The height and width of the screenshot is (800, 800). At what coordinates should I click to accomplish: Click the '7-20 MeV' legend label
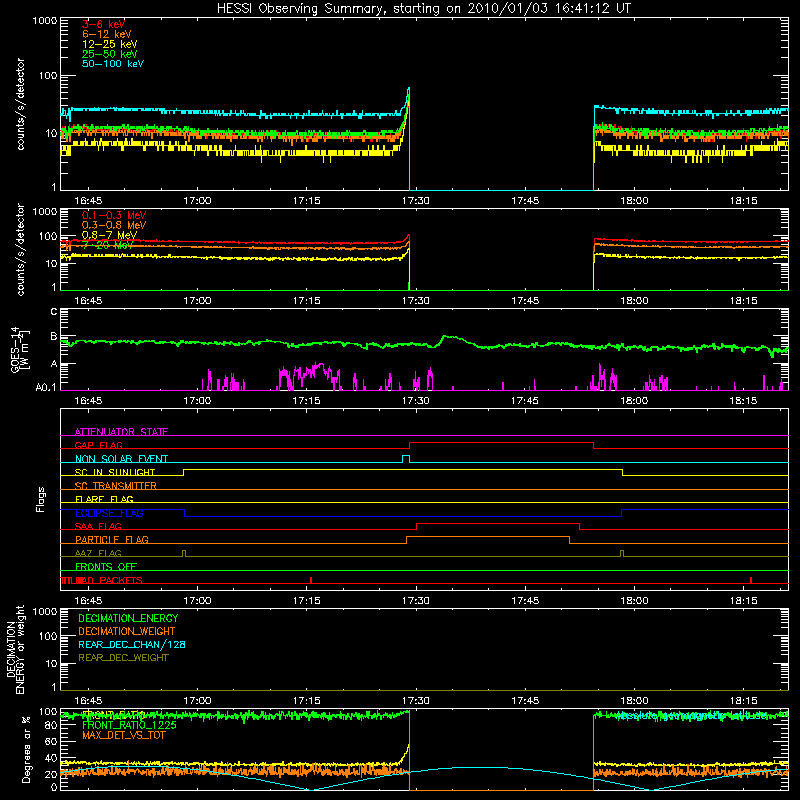click(x=107, y=245)
